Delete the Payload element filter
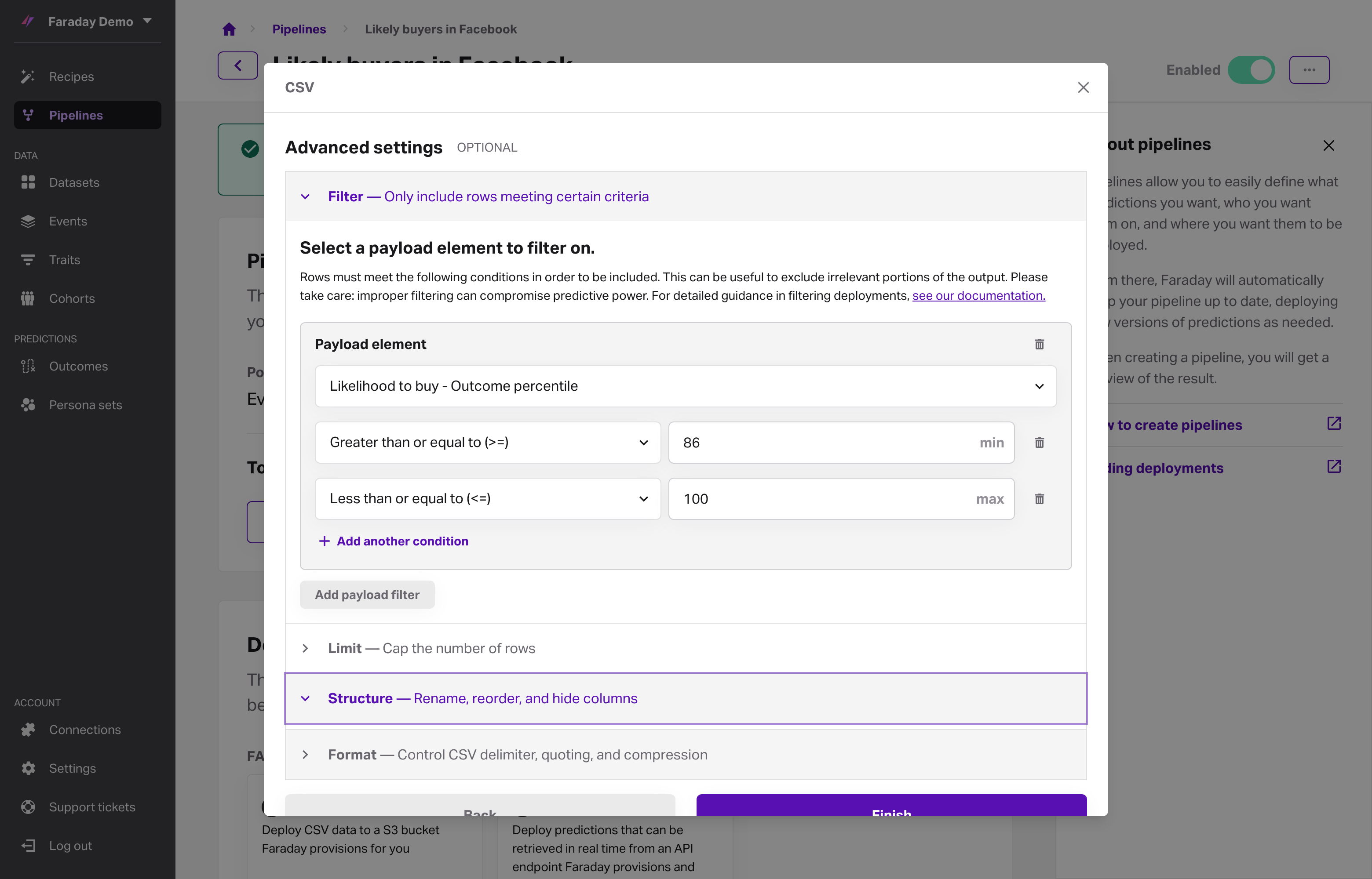The height and width of the screenshot is (879, 1372). pos(1039,344)
